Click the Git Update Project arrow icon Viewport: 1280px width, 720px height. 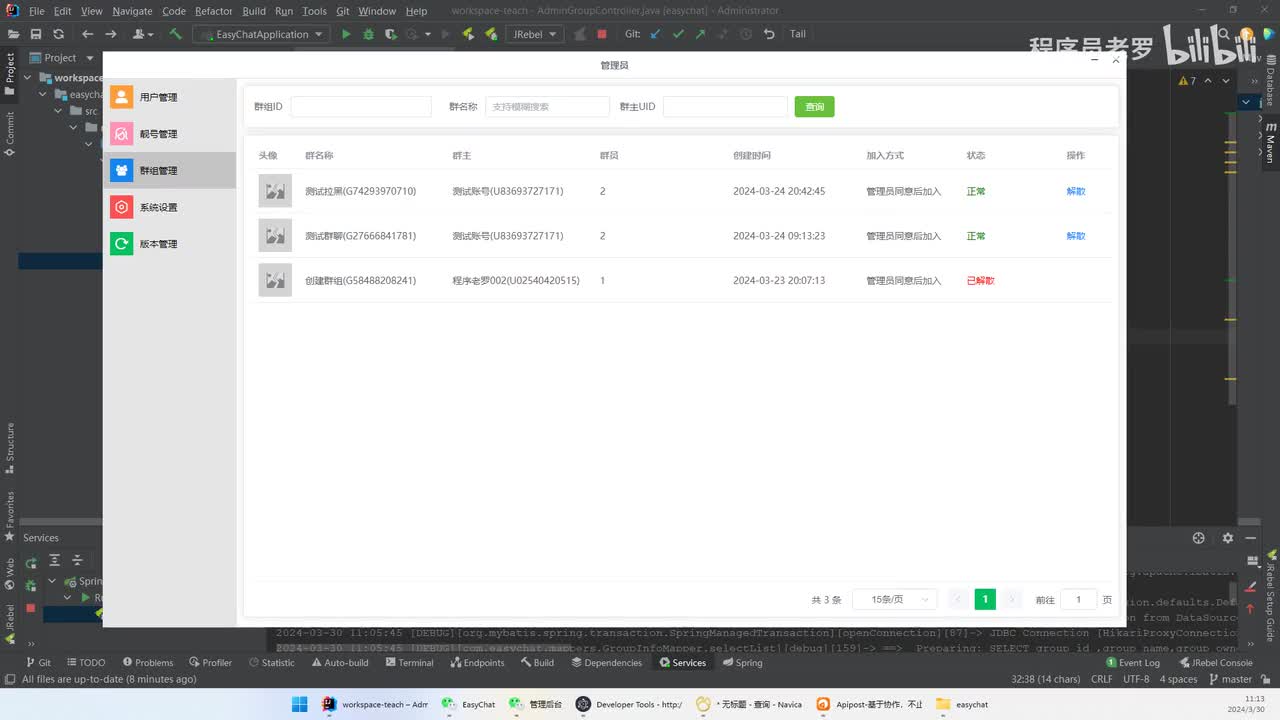coord(656,34)
